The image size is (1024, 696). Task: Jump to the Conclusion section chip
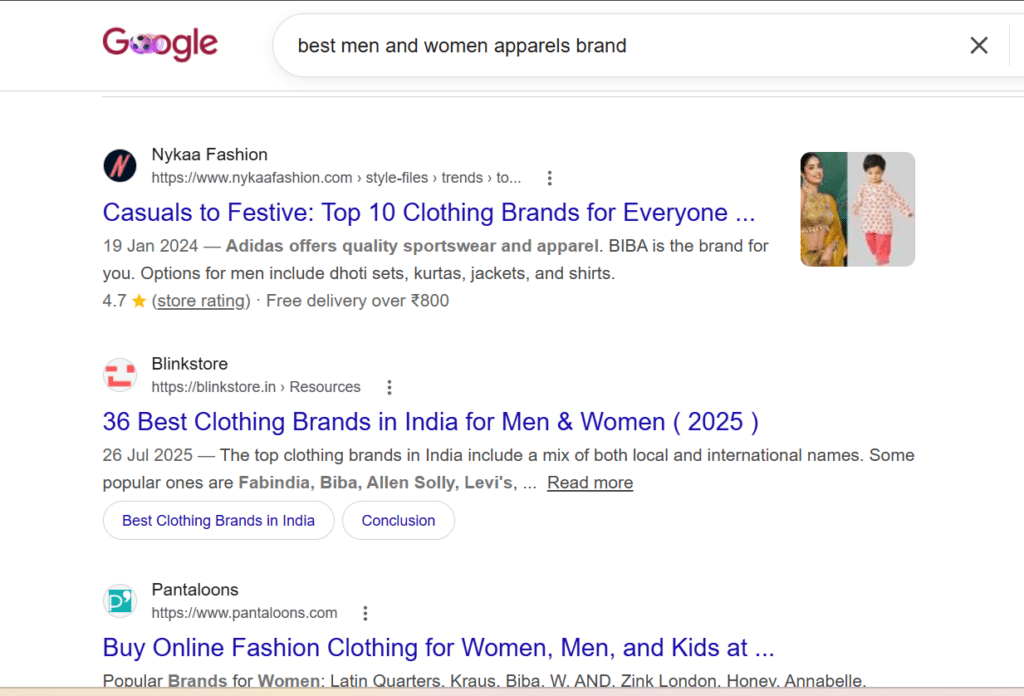[x=398, y=520]
